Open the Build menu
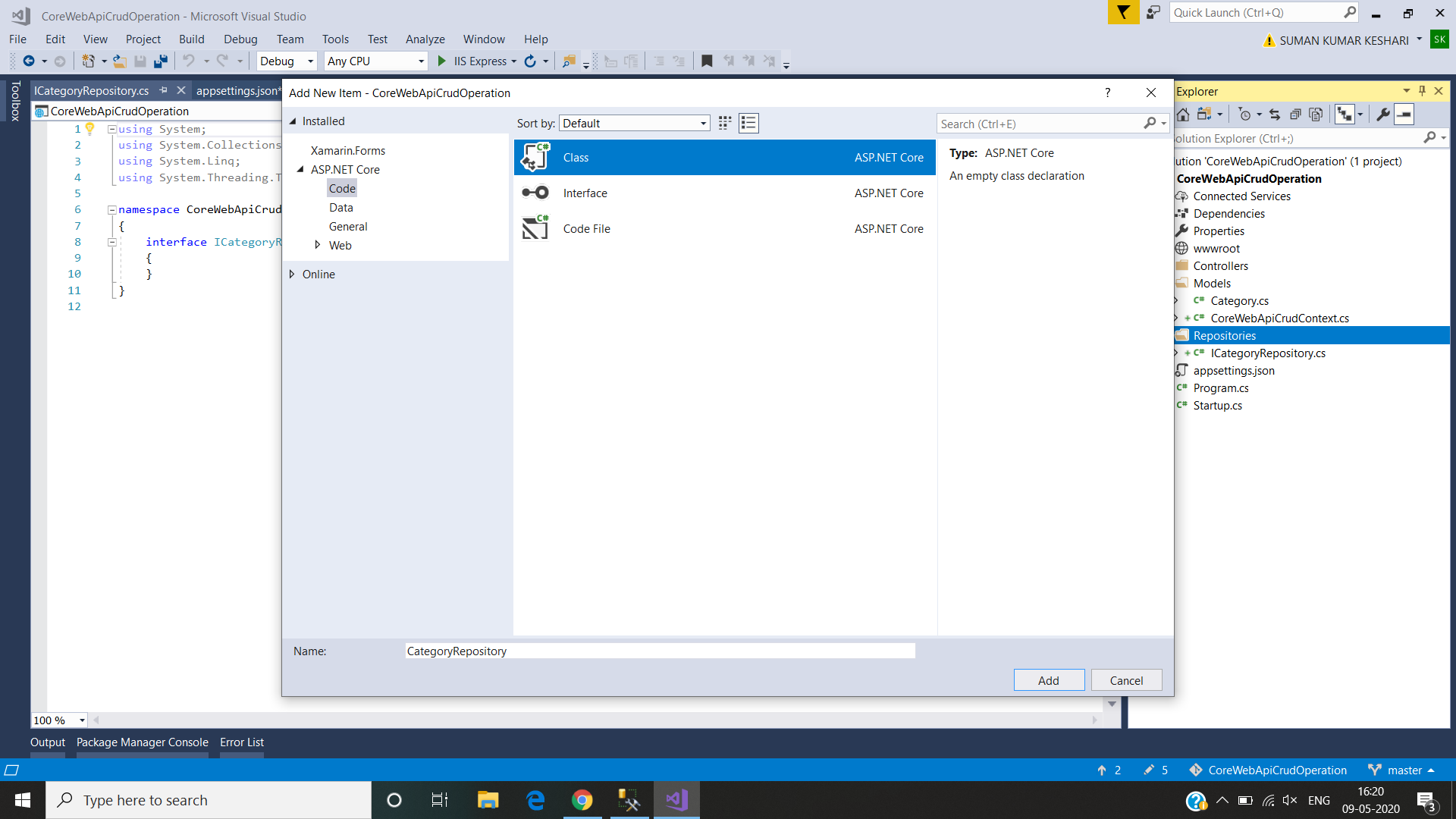 [x=191, y=39]
